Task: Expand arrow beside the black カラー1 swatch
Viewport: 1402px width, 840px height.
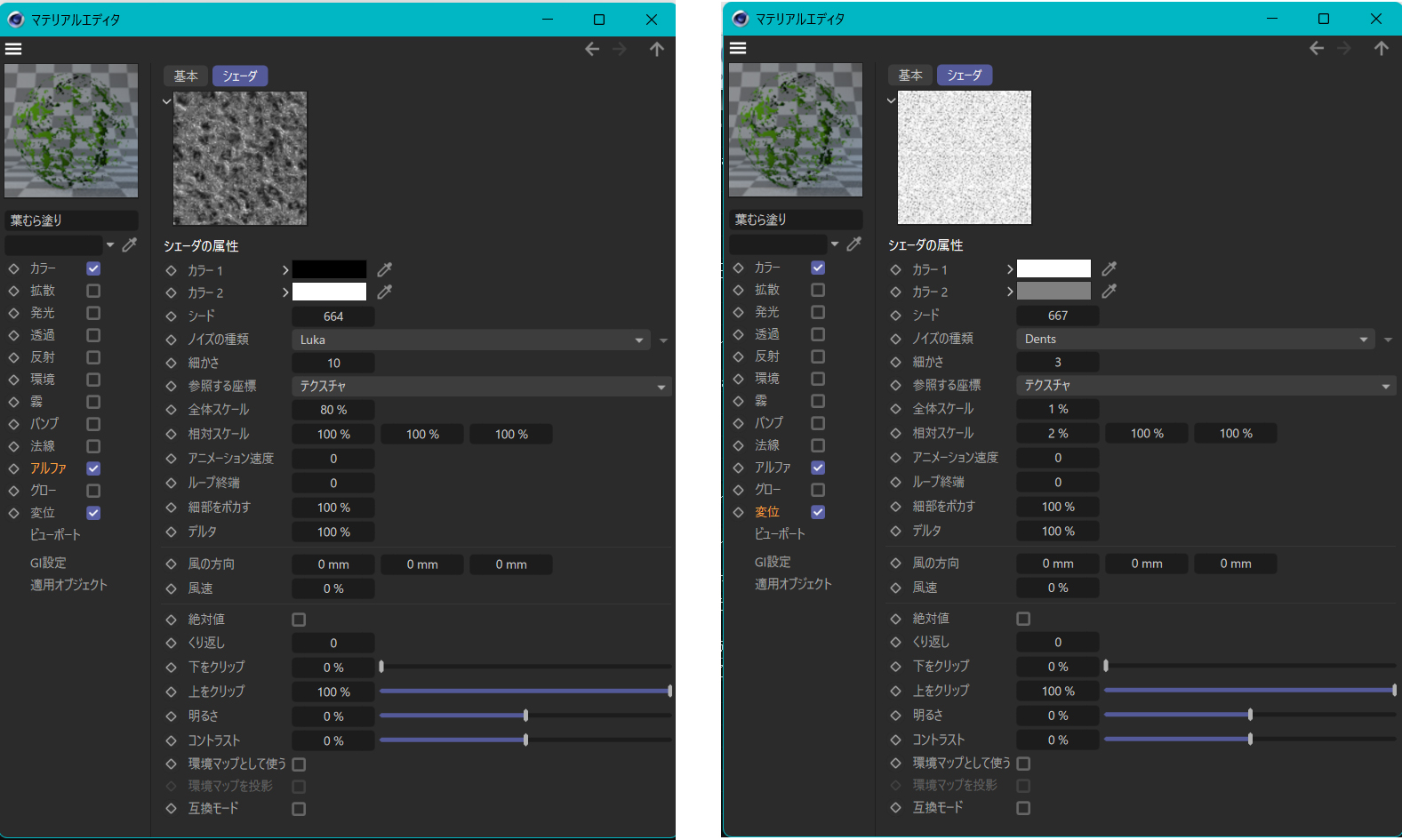Action: [285, 269]
